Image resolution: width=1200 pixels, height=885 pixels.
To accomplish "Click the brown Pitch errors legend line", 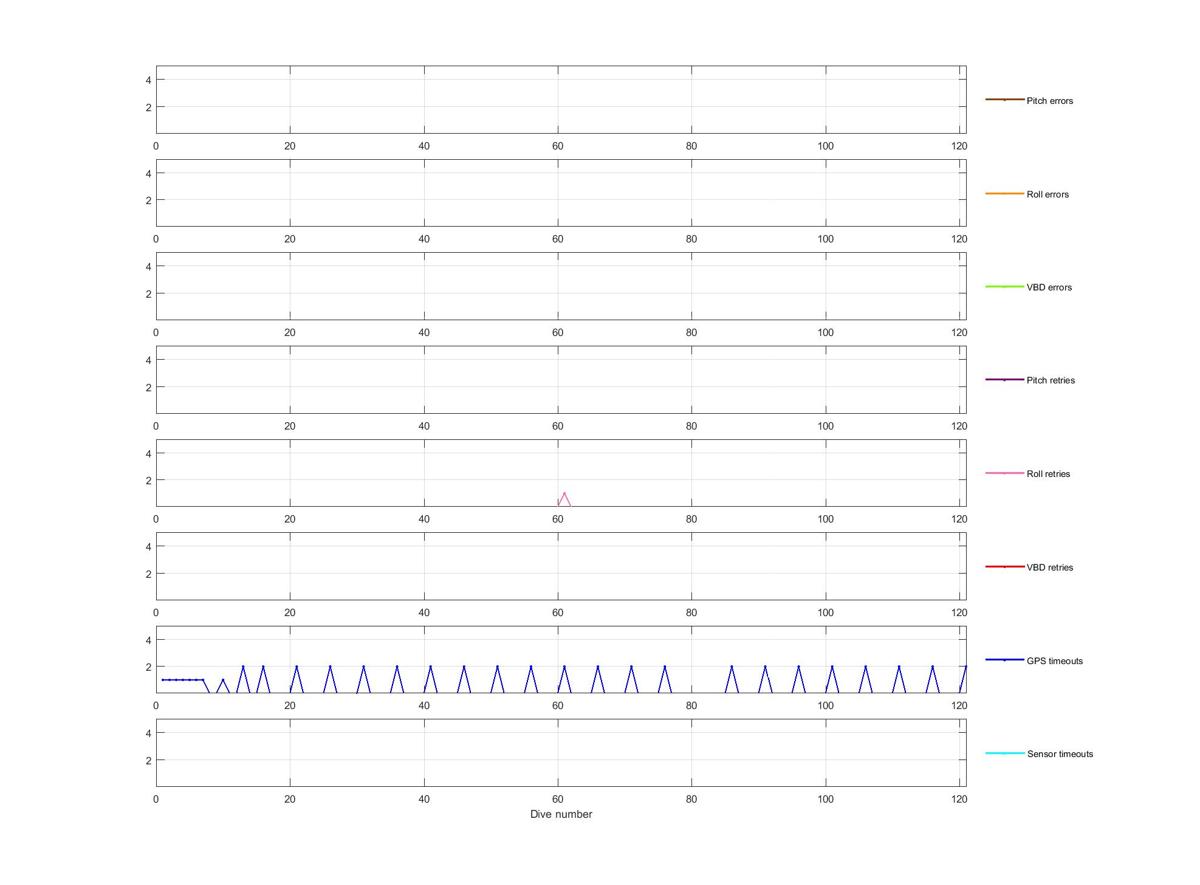I will pyautogui.click(x=1005, y=100).
